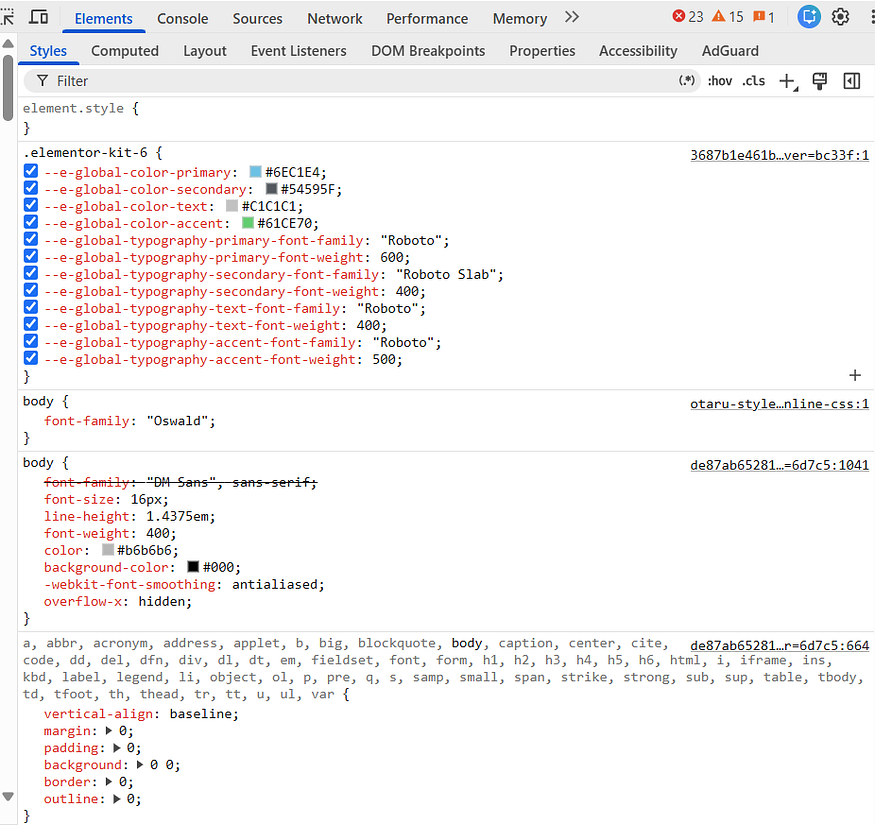The height and width of the screenshot is (825, 875).
Task: Open the #000 background-color swatch
Action: pyautogui.click(x=193, y=567)
